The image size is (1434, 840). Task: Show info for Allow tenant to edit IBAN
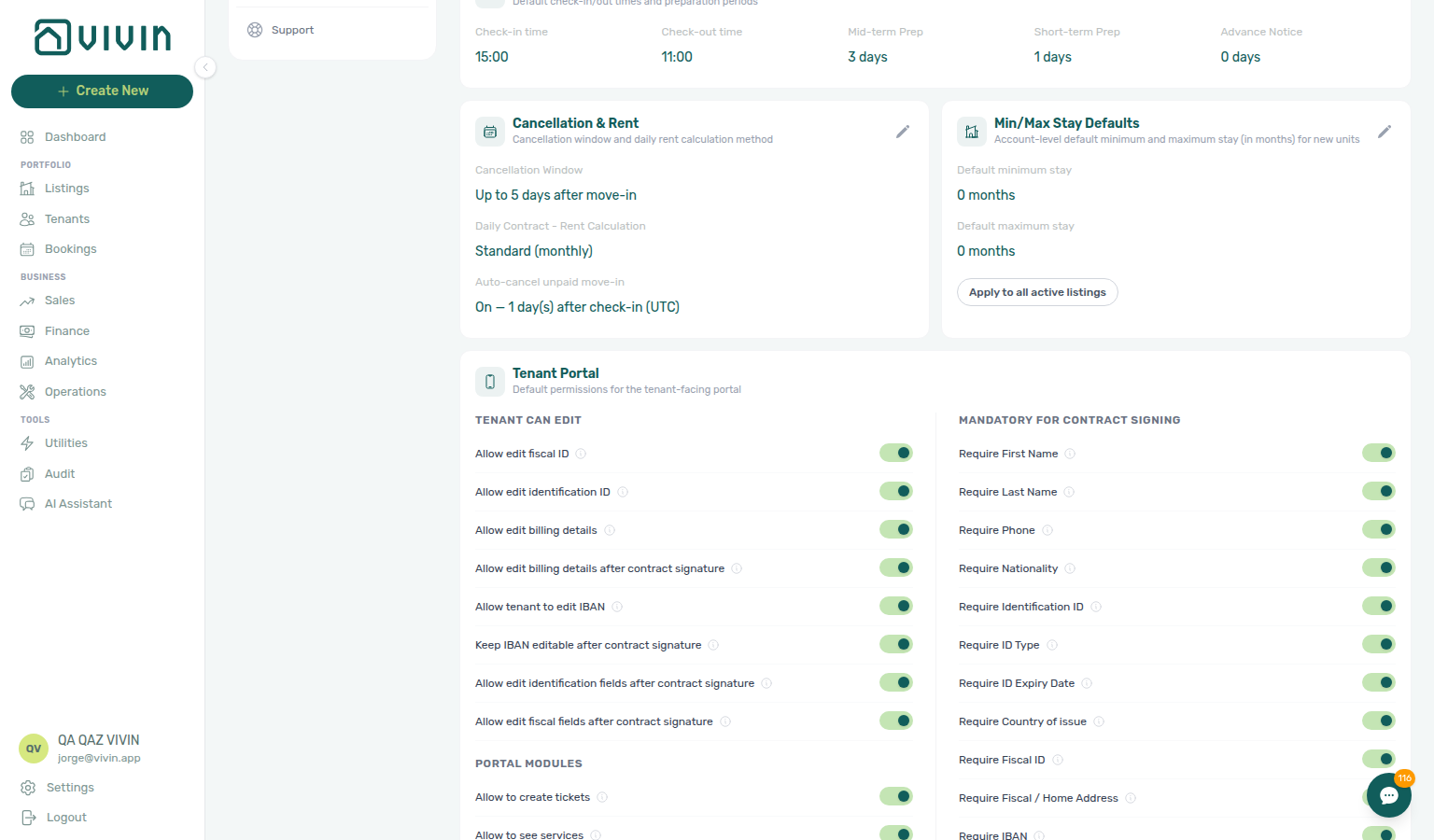click(x=617, y=608)
